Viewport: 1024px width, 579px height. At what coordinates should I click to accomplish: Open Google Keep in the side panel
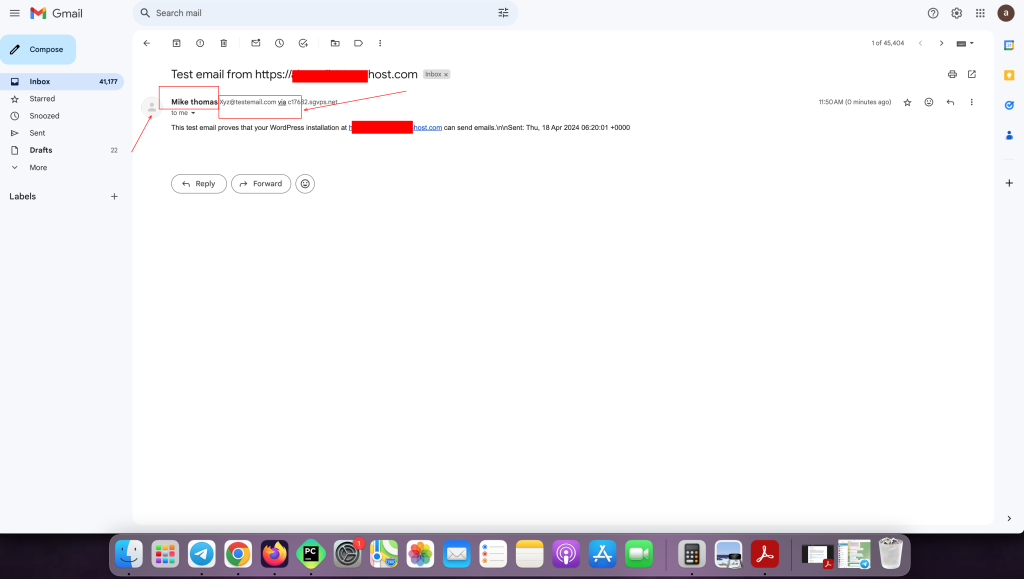(x=1009, y=75)
